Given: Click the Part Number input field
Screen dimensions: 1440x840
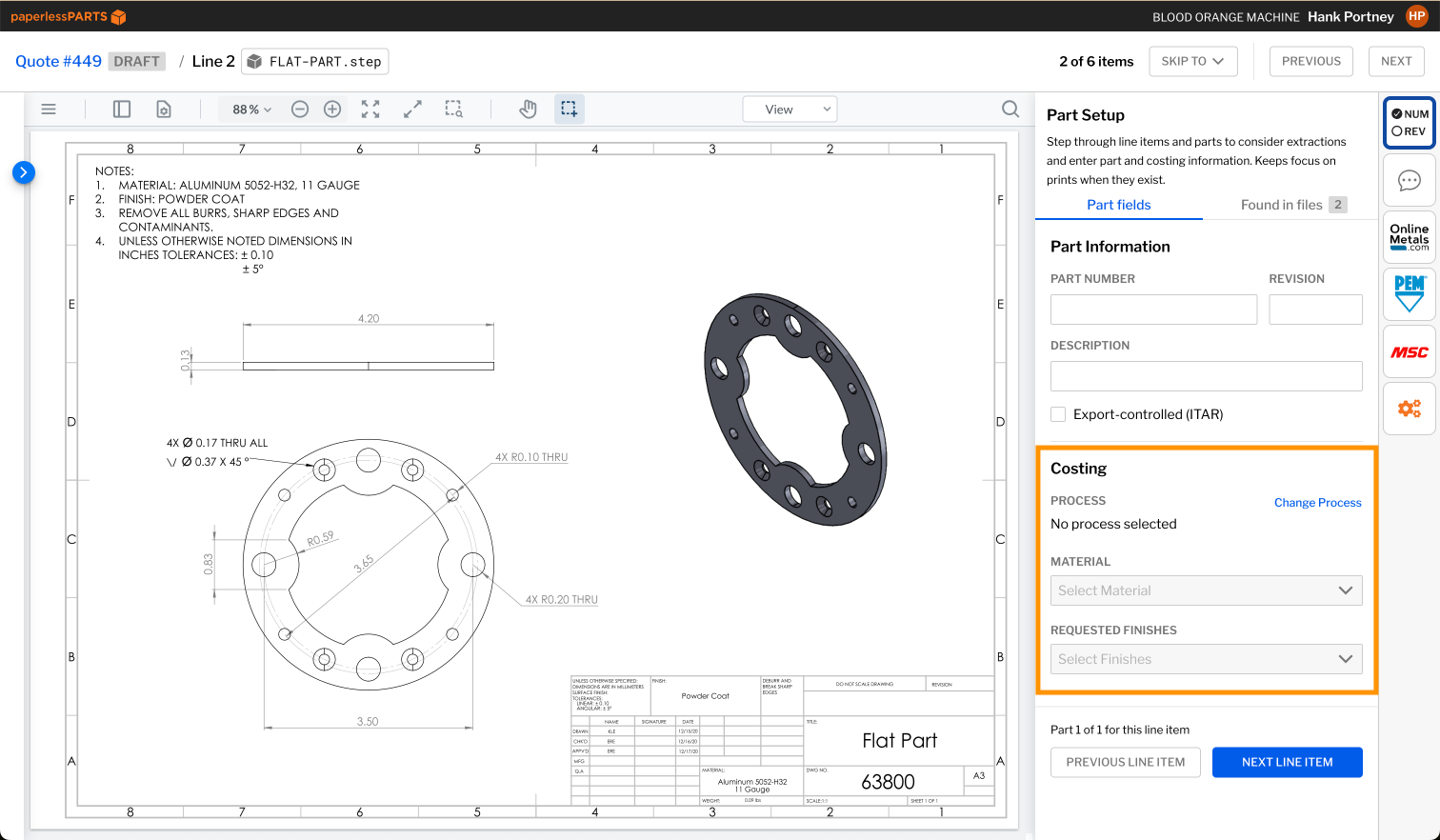Looking at the screenshot, I should tap(1153, 310).
